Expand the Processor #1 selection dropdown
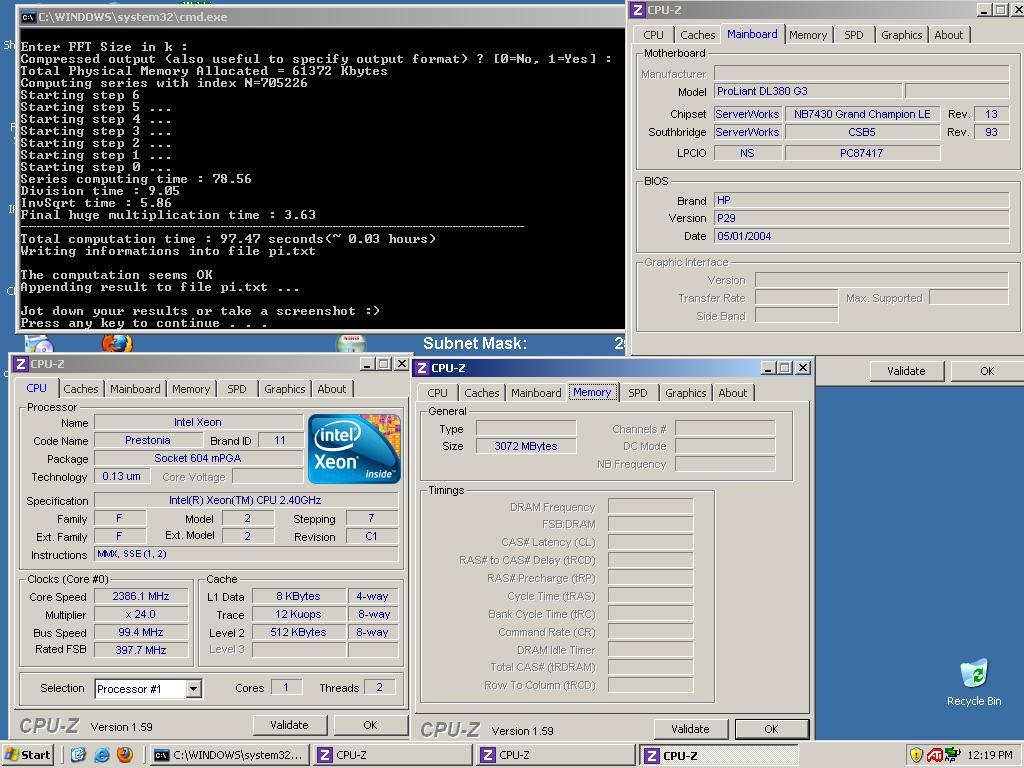This screenshot has width=1024, height=768. pos(193,688)
